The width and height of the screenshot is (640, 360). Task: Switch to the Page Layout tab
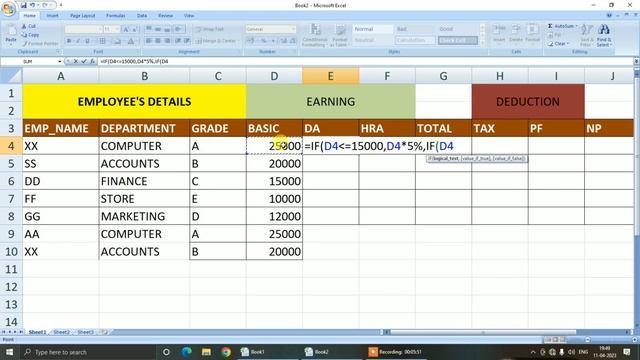[82, 16]
